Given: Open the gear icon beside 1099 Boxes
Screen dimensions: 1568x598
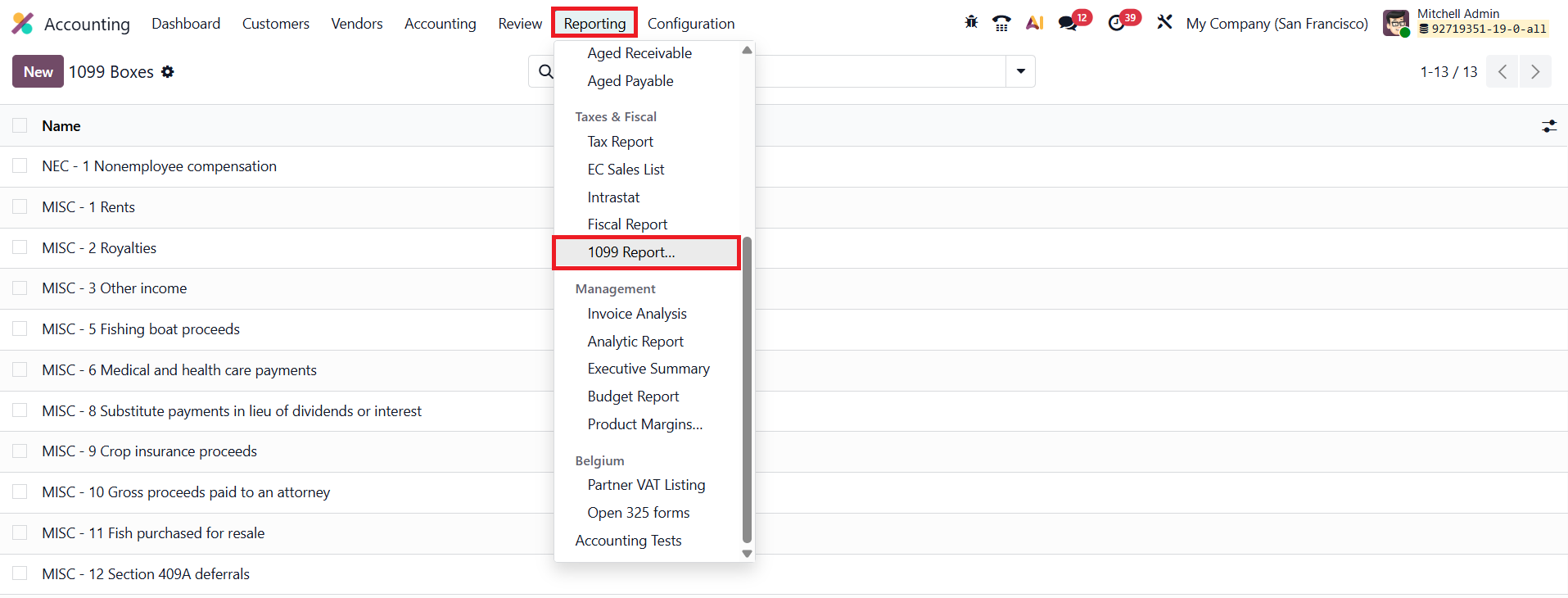Looking at the screenshot, I should click(168, 72).
